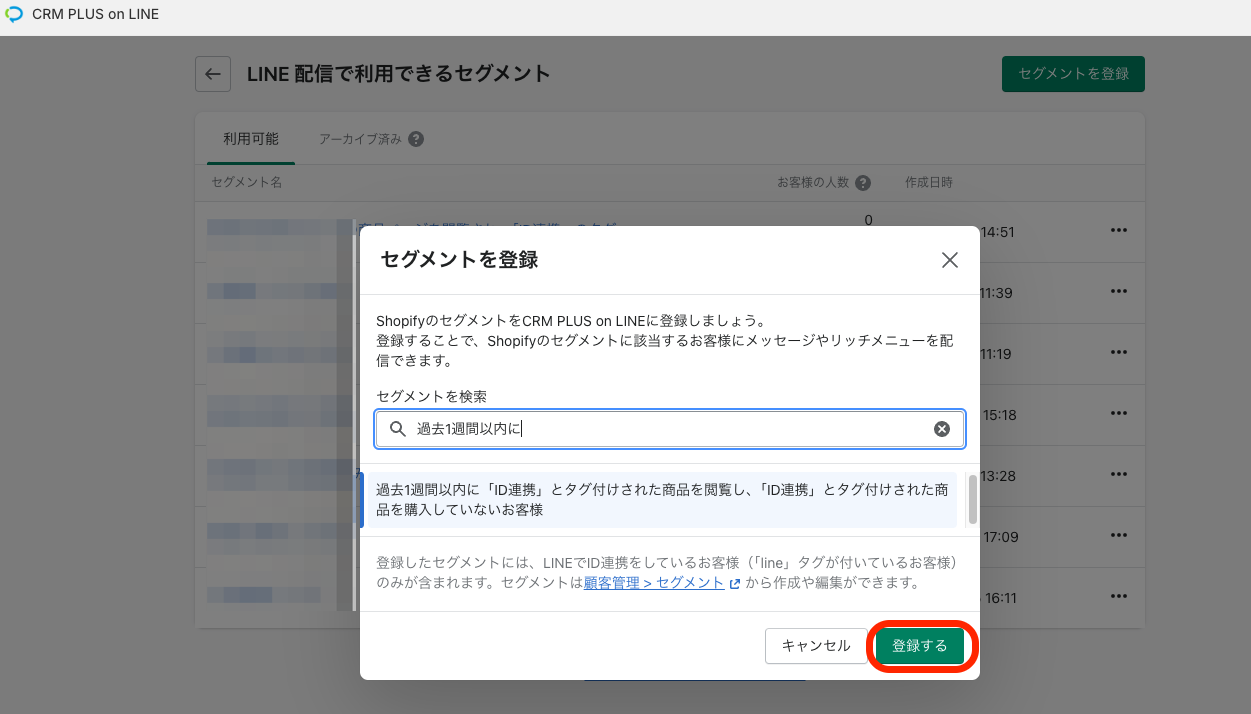Click the CRM PLUS on LINE logo icon
Image resolution: width=1251 pixels, height=714 pixels.
(14, 15)
